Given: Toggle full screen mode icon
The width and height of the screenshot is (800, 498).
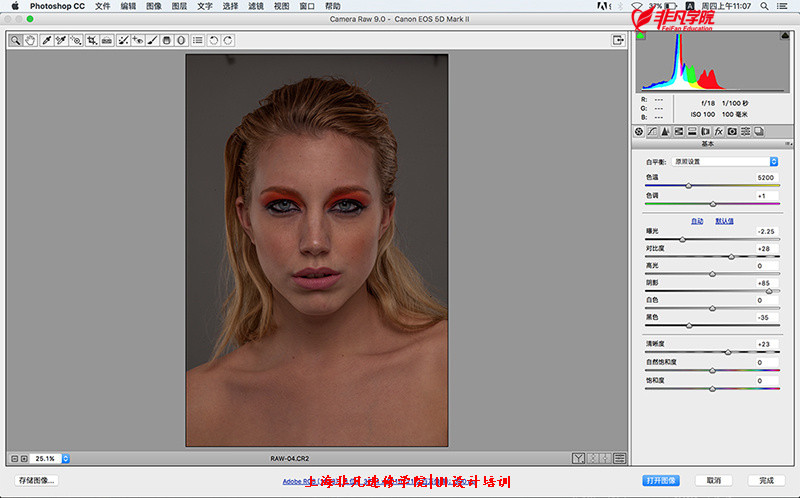Looking at the screenshot, I should pos(618,40).
